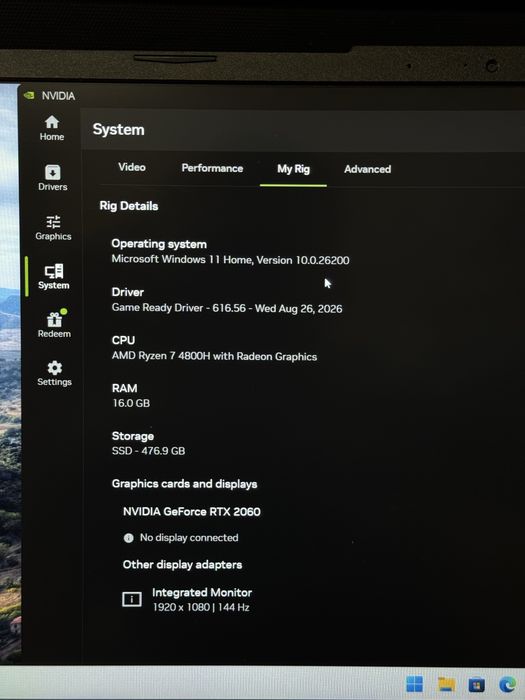Click the Rig Details heading
This screenshot has width=525, height=700.
pyautogui.click(x=129, y=206)
